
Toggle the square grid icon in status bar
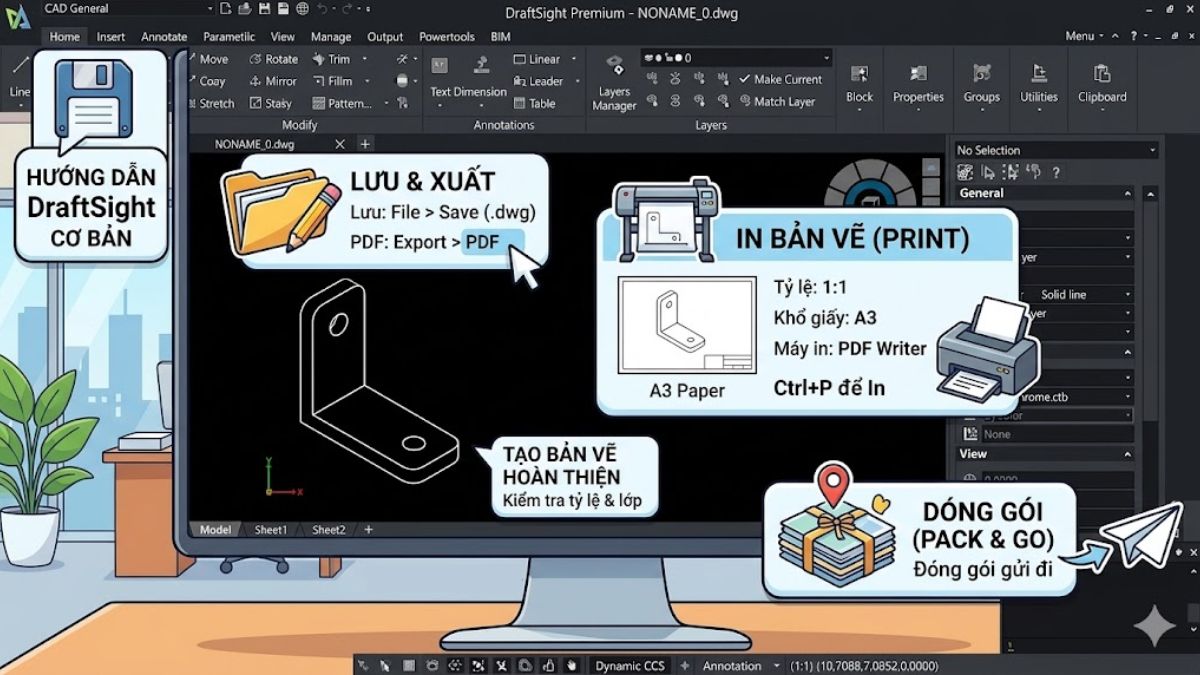point(408,665)
